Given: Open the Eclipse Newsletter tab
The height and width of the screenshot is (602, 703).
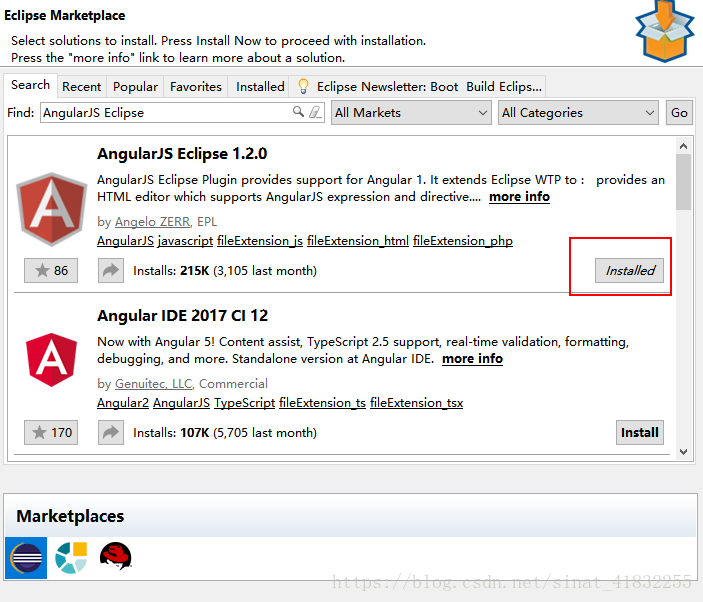Looking at the screenshot, I should tap(418, 87).
